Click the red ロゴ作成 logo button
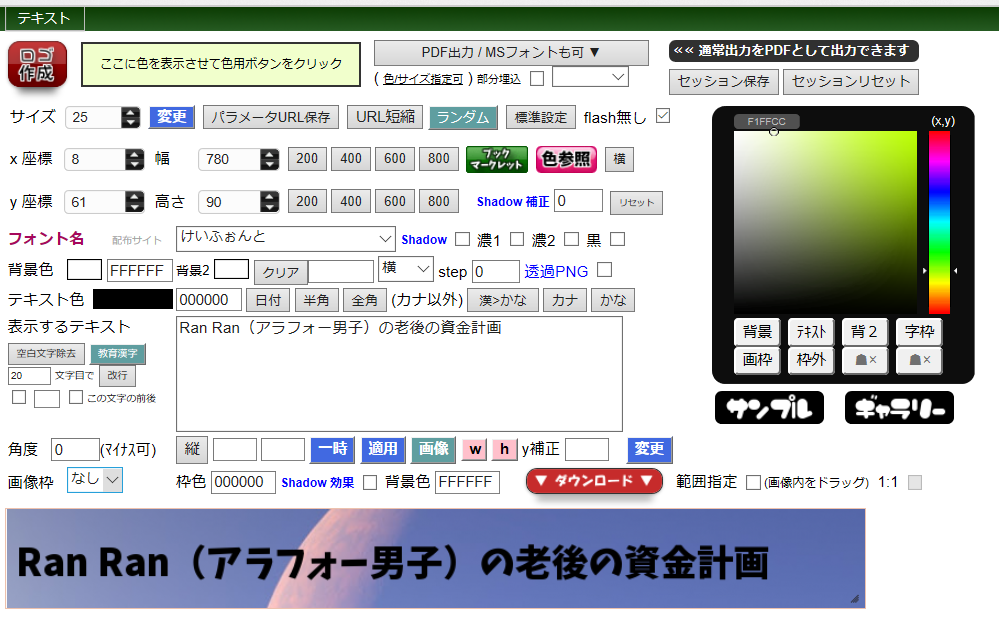The height and width of the screenshot is (629, 999). [37, 64]
